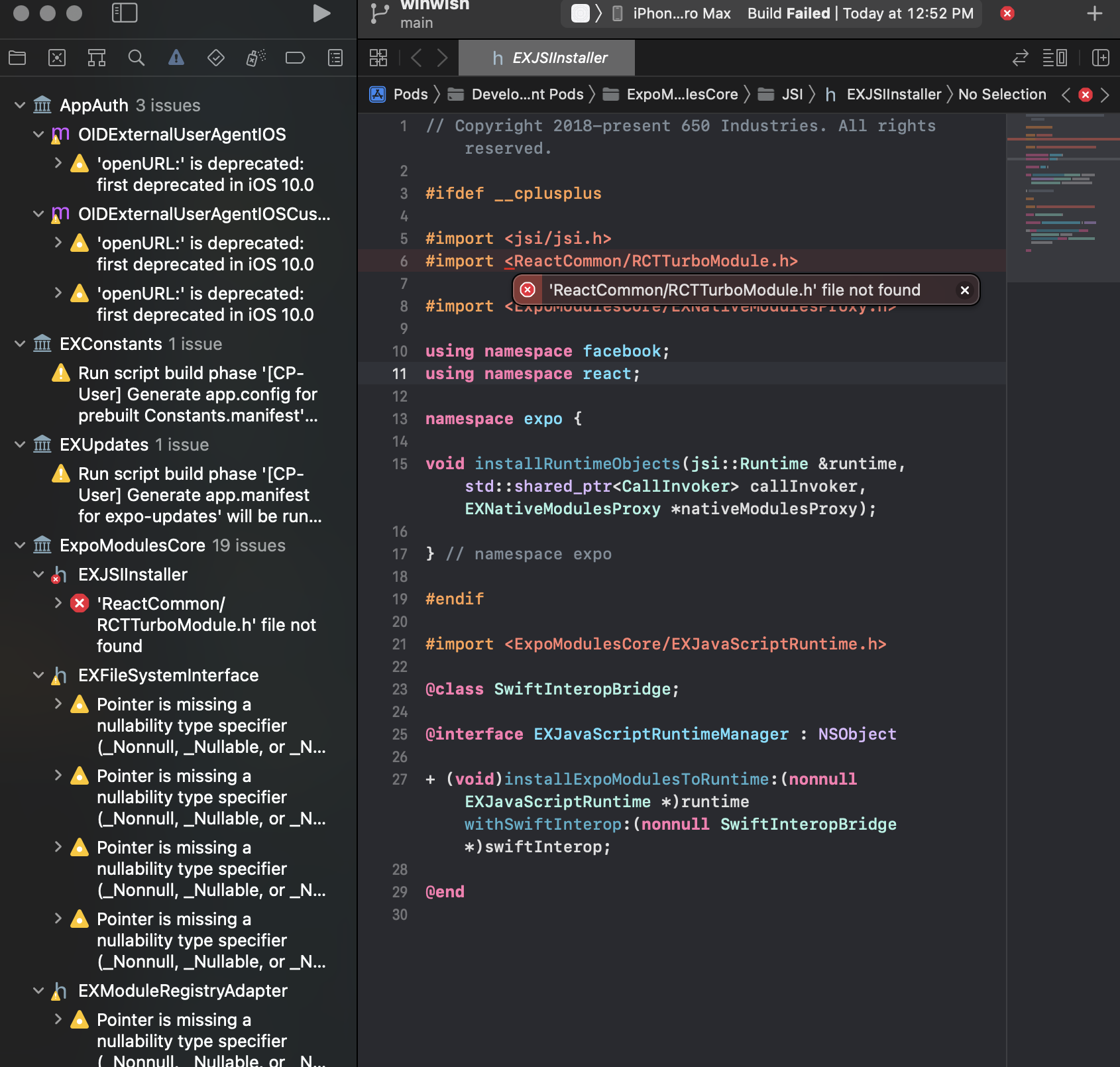Open Pods in the jump bar
Image resolution: width=1120 pixels, height=1067 pixels.
tap(411, 94)
